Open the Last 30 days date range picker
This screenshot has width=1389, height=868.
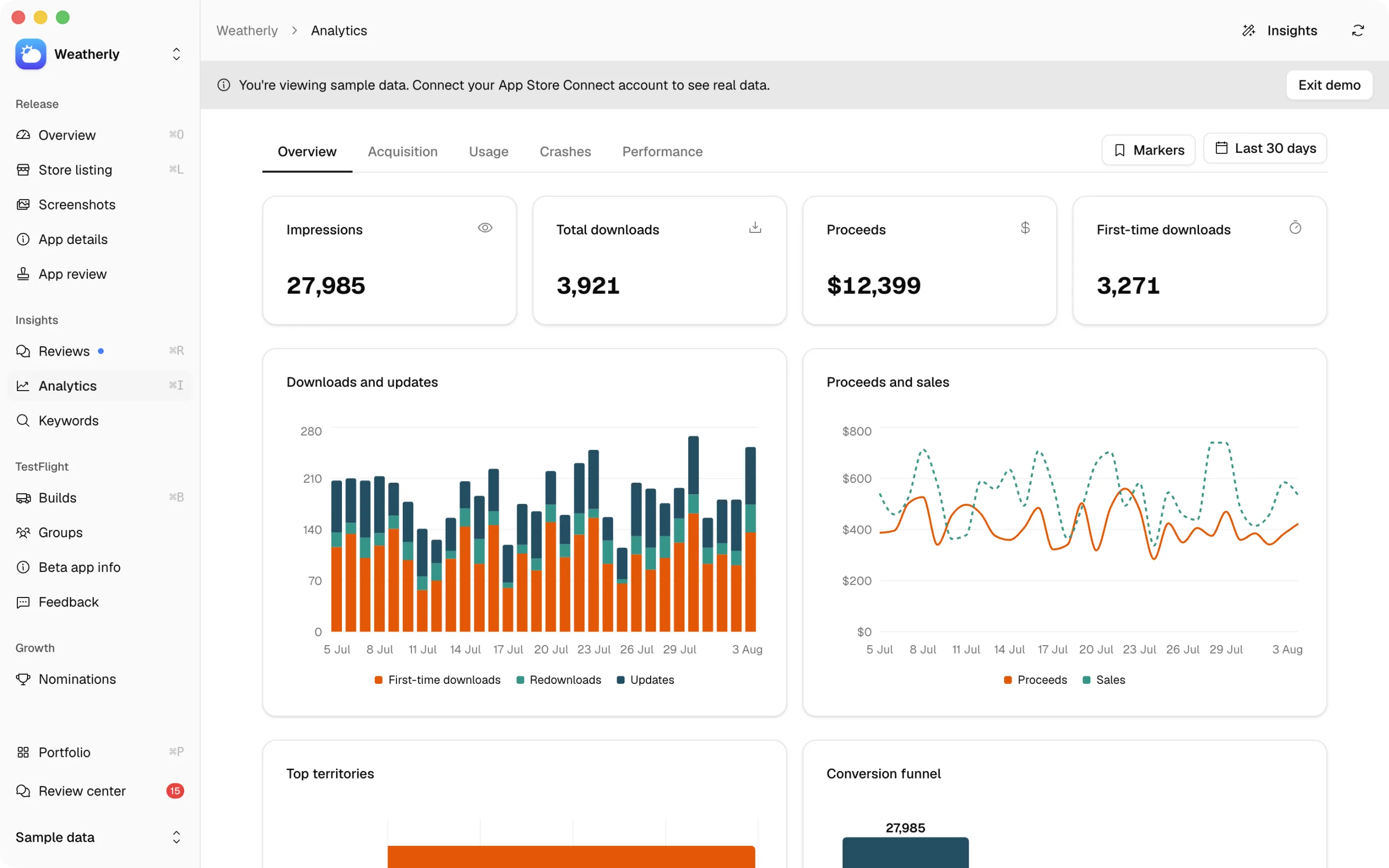(1265, 148)
